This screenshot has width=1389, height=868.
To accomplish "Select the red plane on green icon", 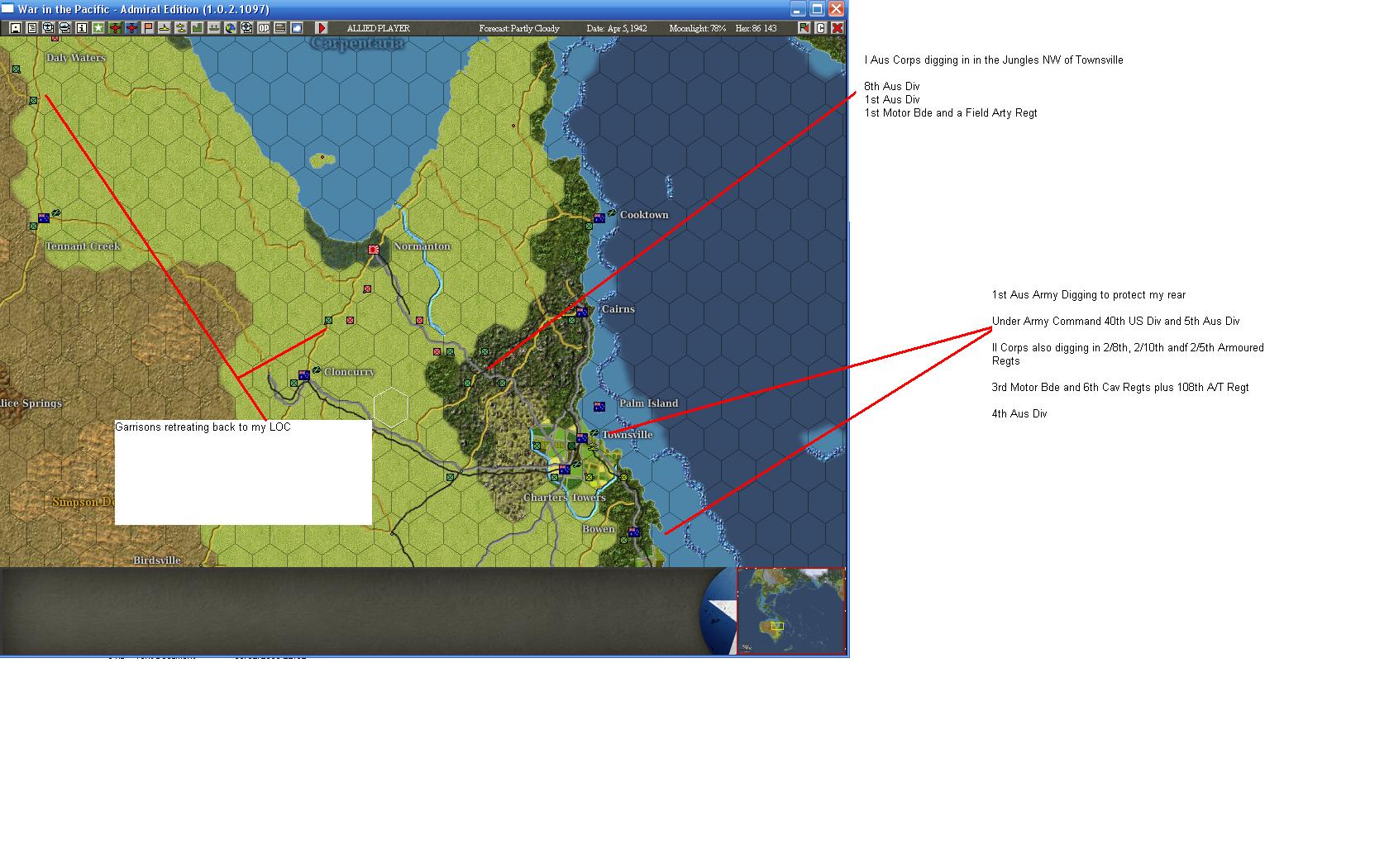I will 115,28.
